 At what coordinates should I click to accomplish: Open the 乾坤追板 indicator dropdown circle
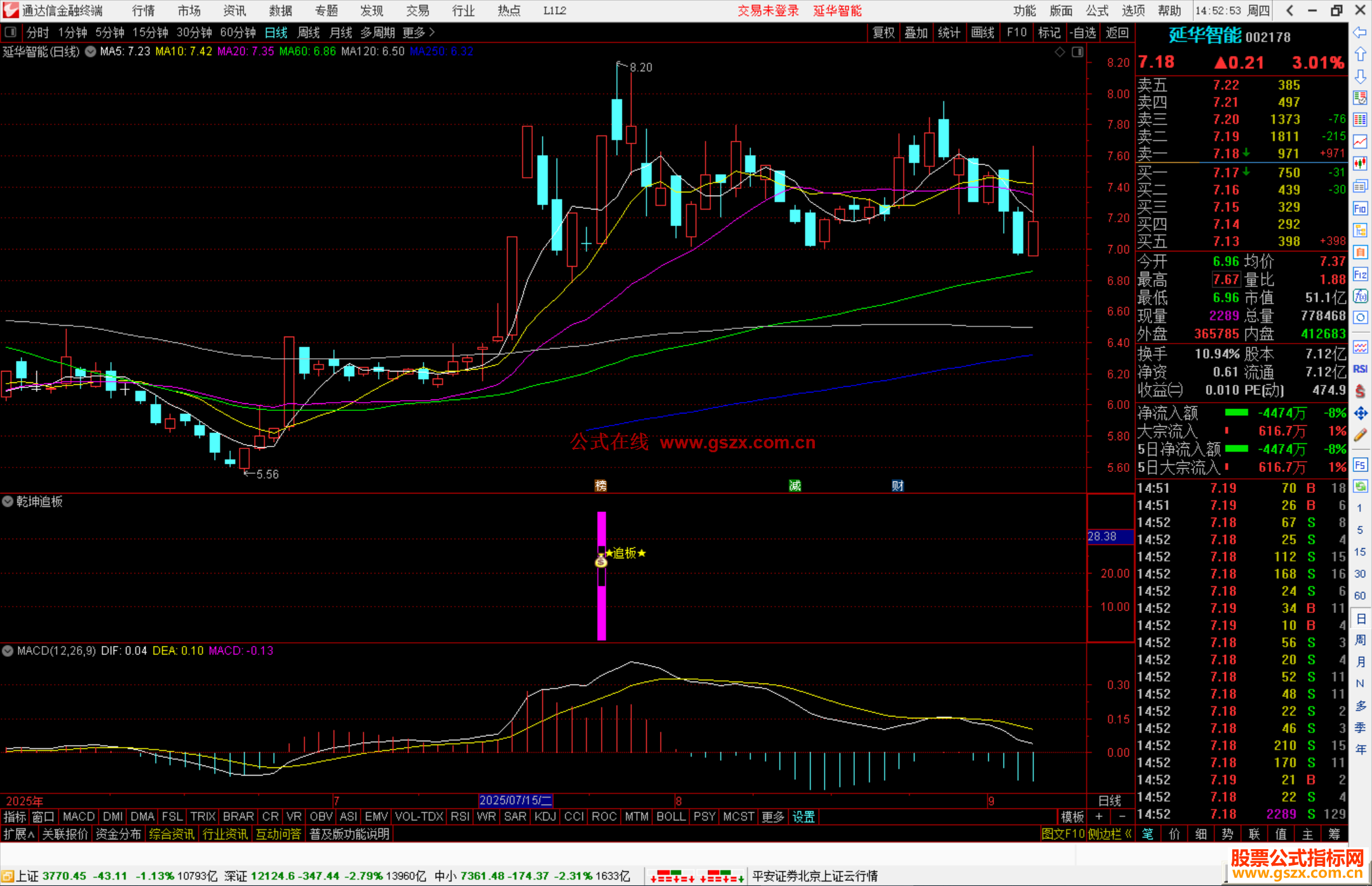(8, 501)
